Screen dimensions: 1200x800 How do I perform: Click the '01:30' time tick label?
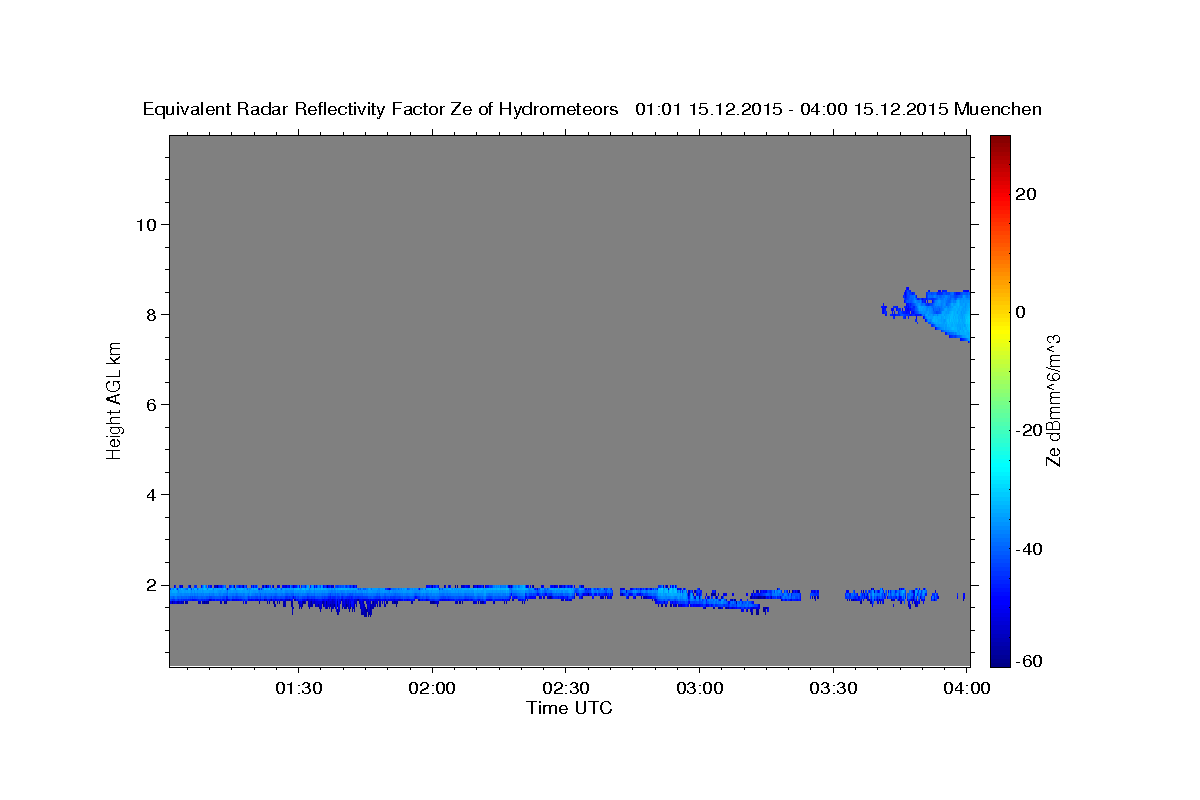coord(300,688)
